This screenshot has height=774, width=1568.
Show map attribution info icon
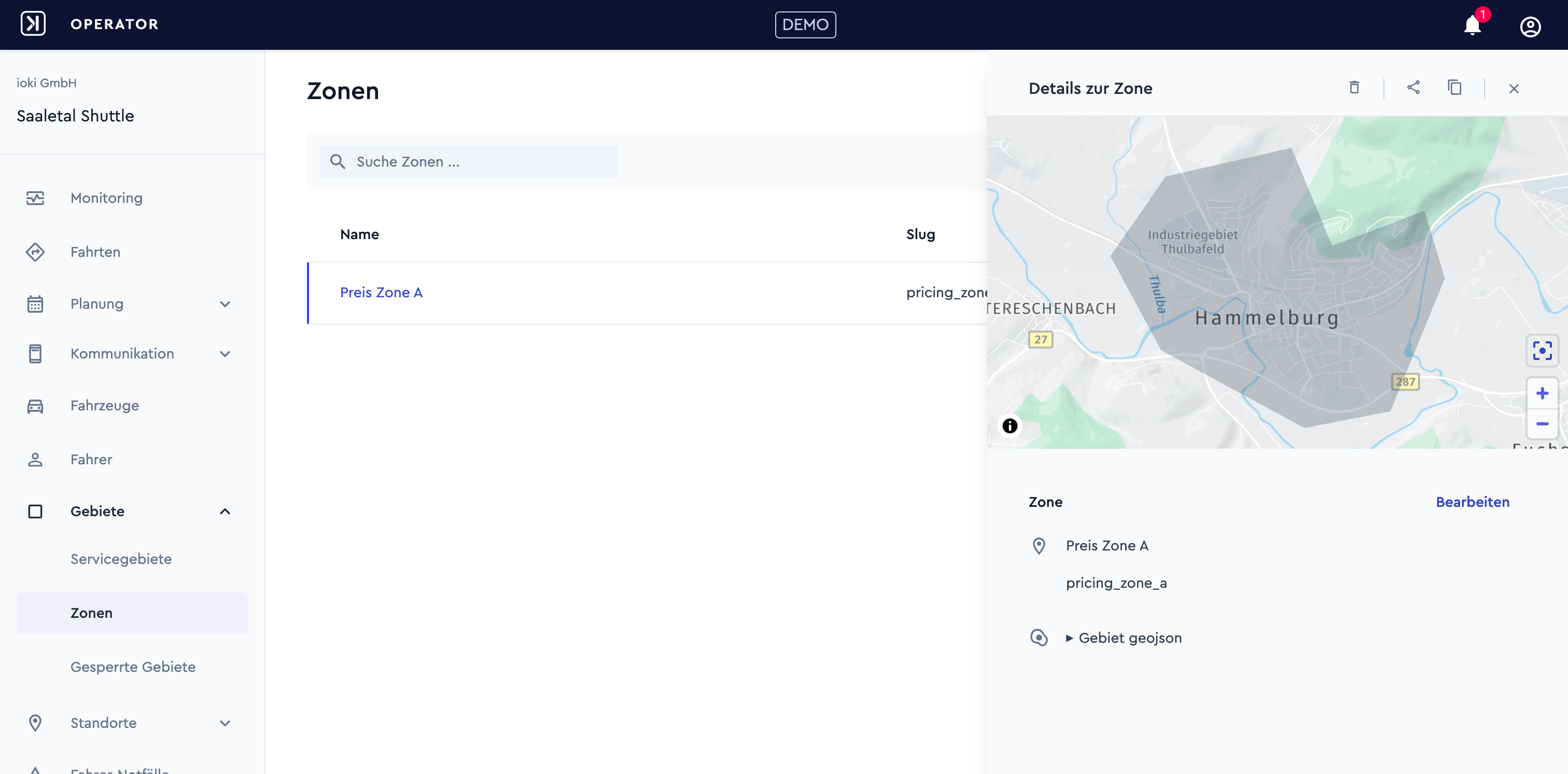pyautogui.click(x=1009, y=426)
